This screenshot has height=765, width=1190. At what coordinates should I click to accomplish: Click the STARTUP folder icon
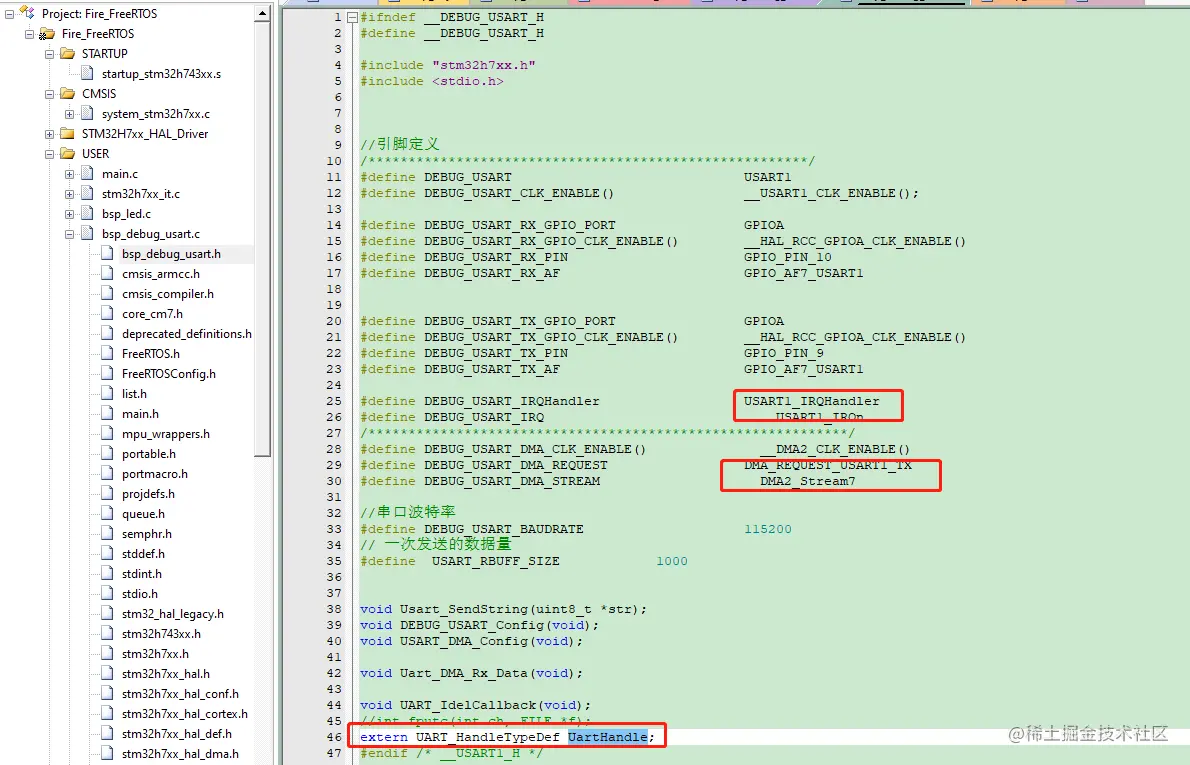coord(68,53)
